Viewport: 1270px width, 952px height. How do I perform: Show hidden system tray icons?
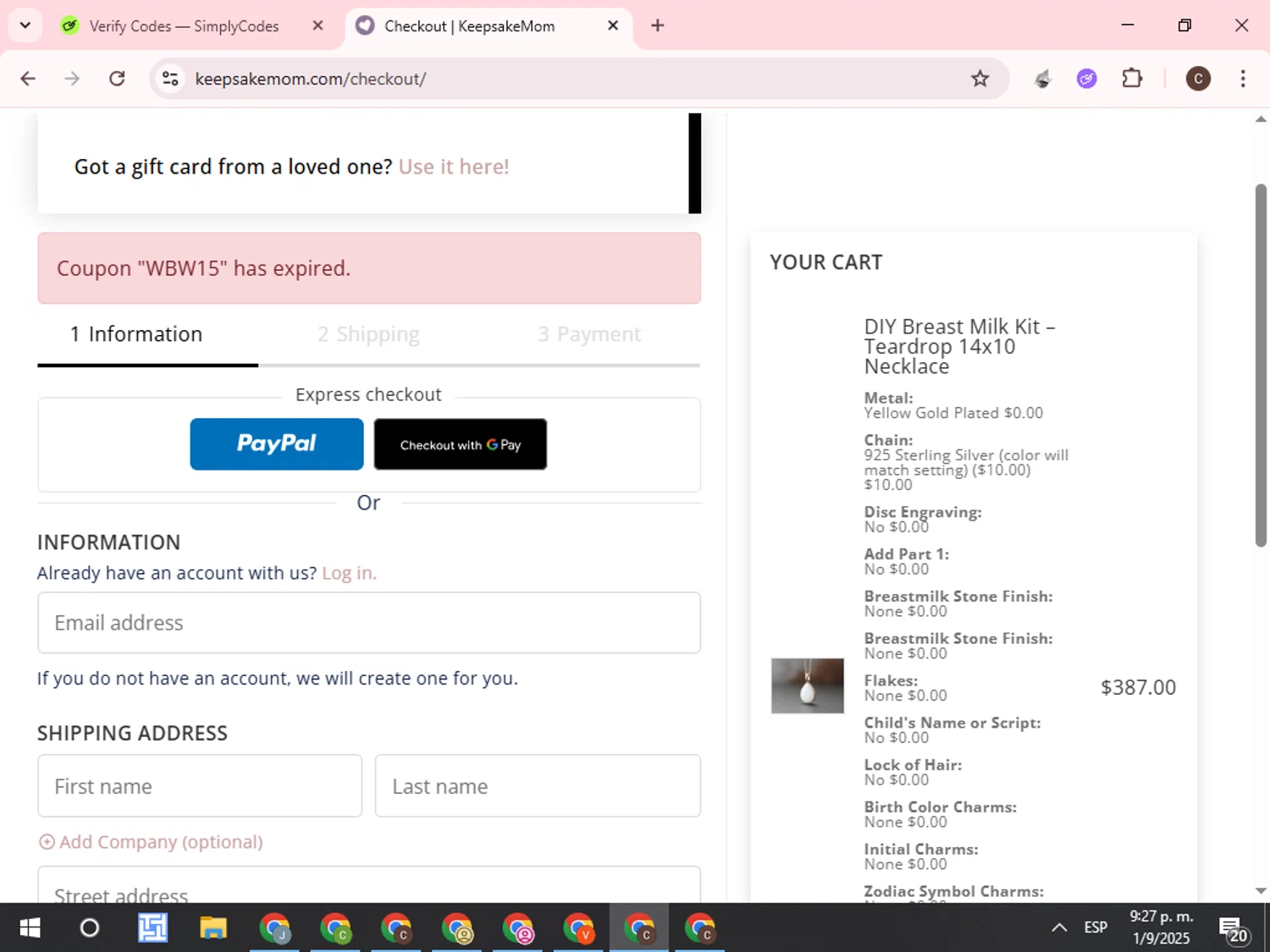(1059, 928)
